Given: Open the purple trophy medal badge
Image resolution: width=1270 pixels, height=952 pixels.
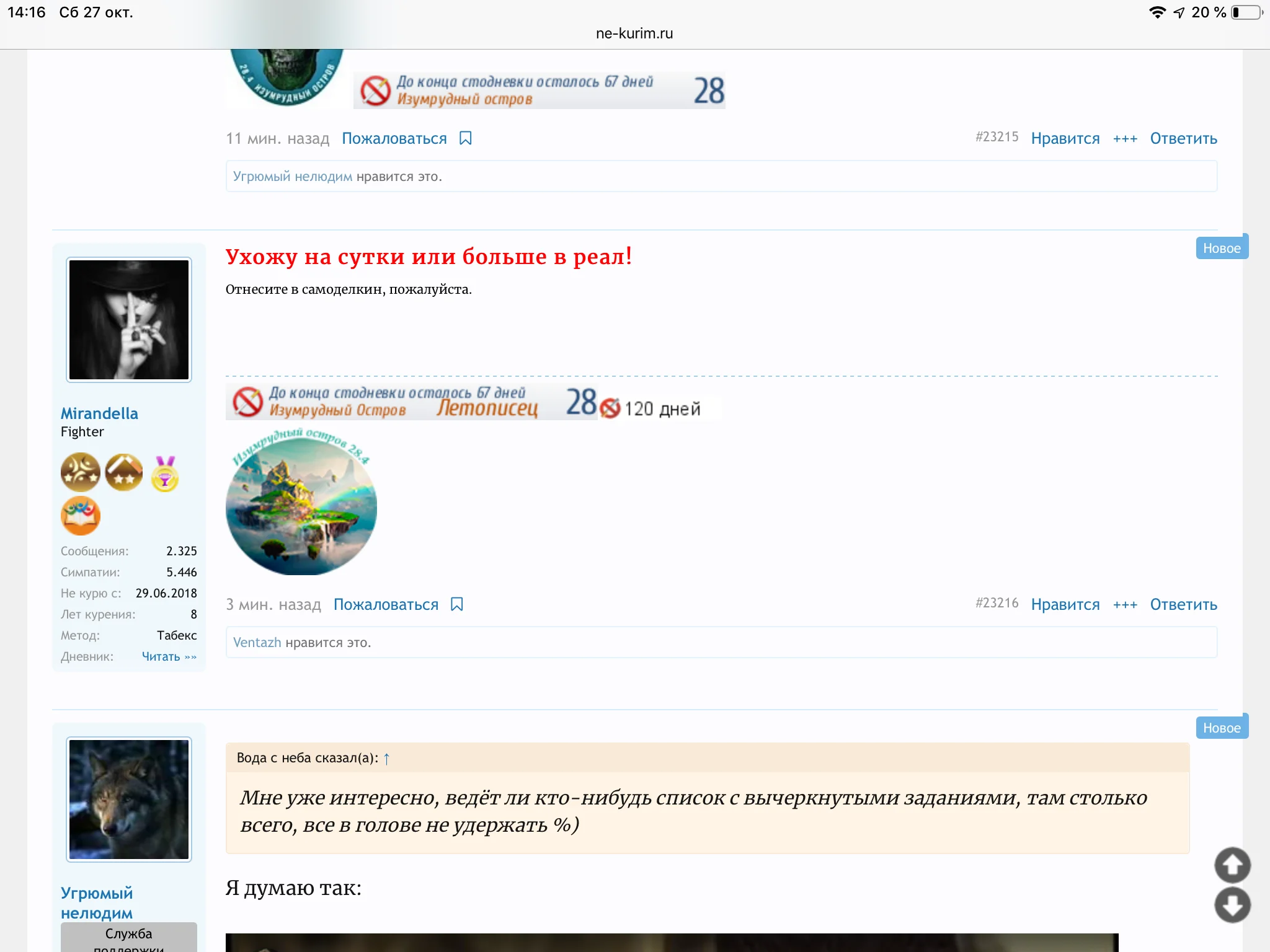Looking at the screenshot, I should point(165,474).
